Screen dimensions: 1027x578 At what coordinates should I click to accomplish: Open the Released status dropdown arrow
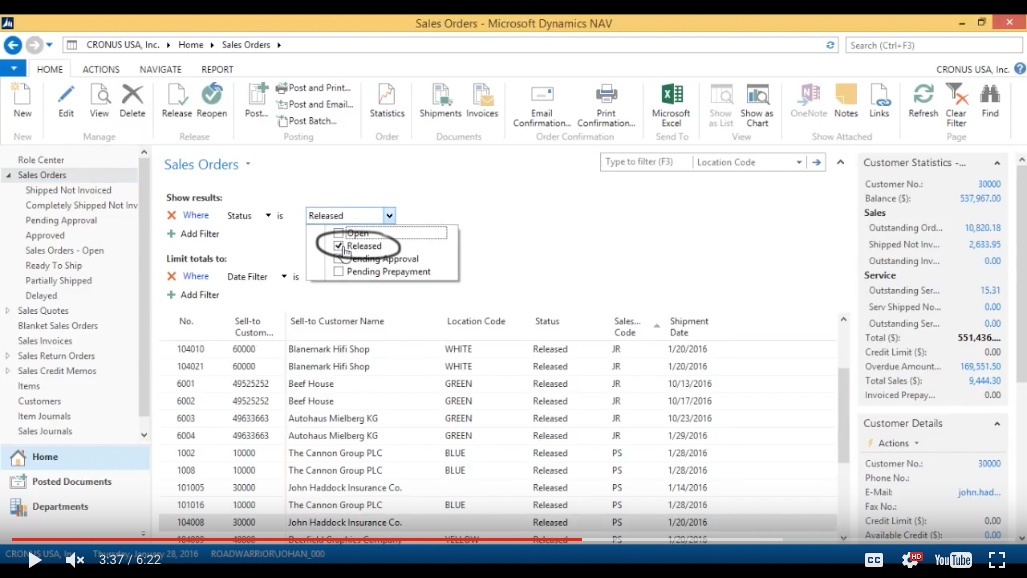click(x=389, y=216)
